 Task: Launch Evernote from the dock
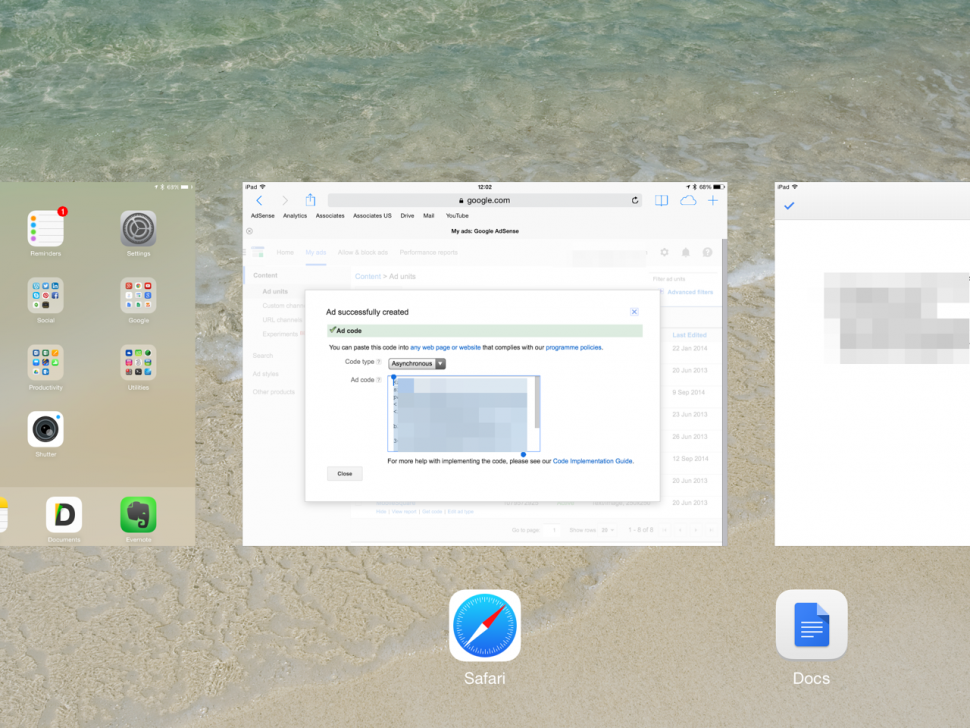[x=138, y=514]
